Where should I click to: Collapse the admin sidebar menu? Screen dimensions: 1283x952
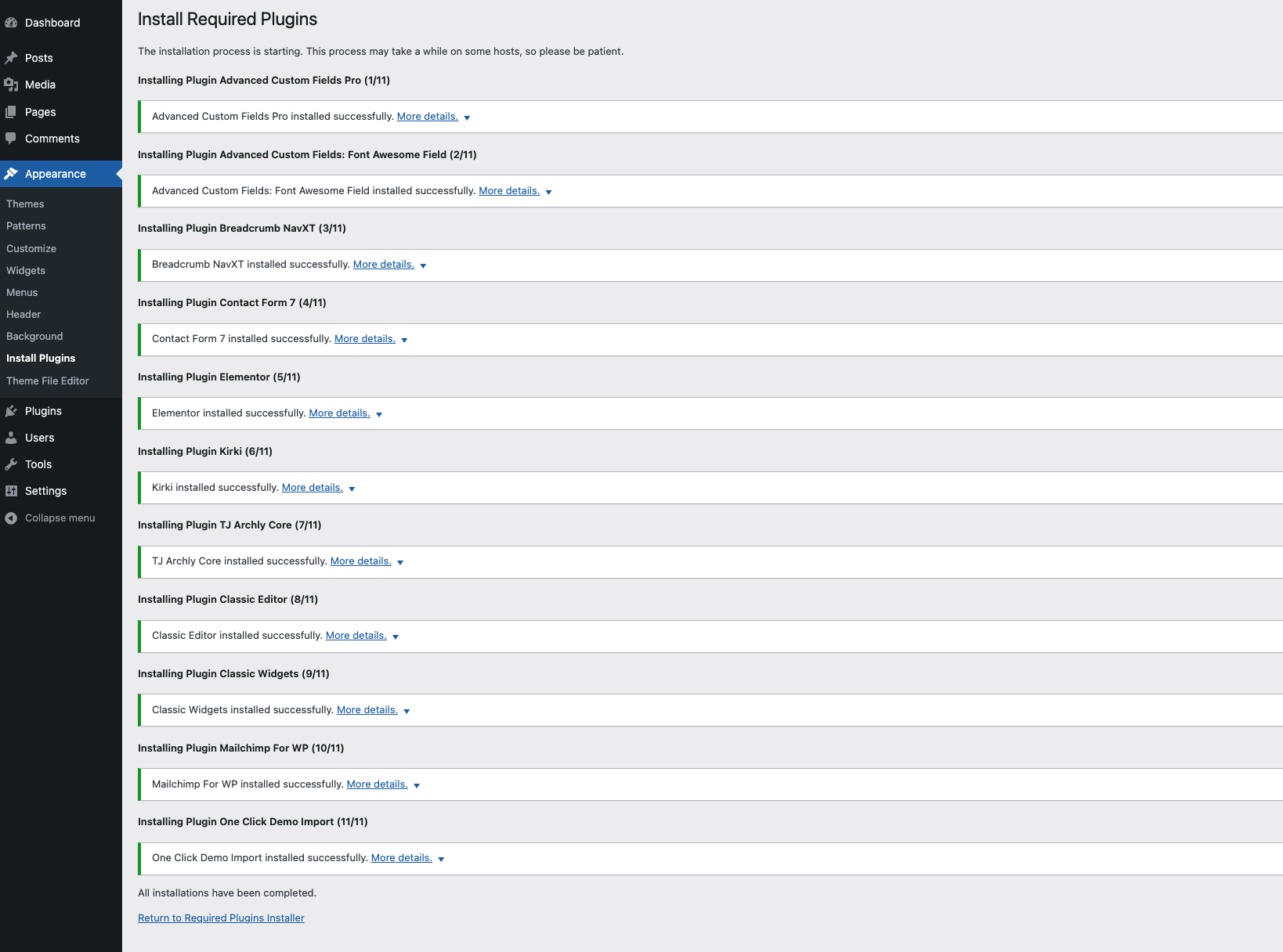(50, 517)
